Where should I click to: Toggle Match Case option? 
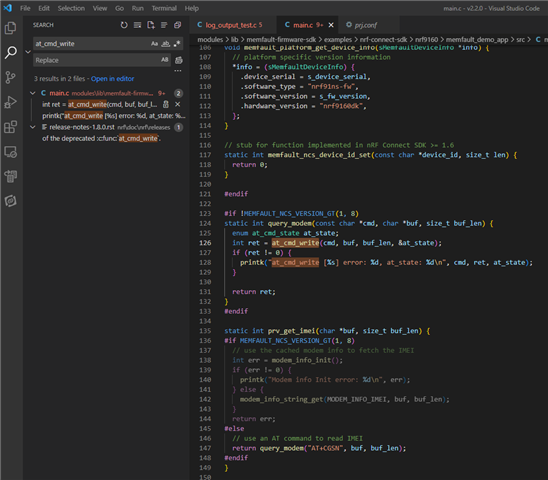click(x=154, y=44)
